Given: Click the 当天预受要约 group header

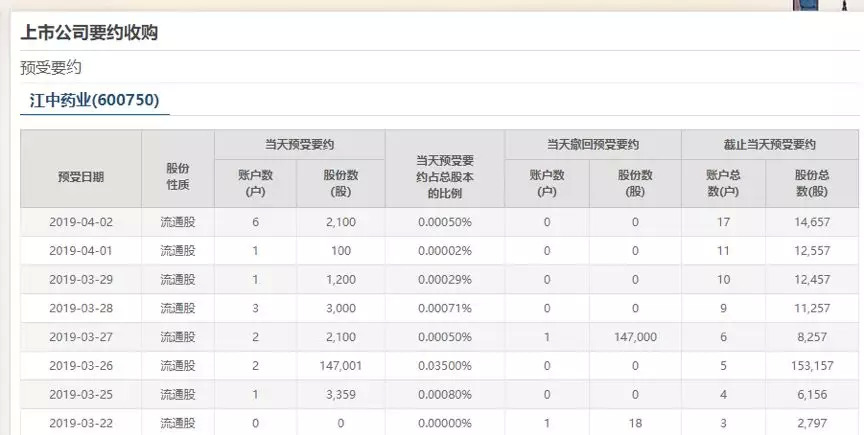Looking at the screenshot, I should pyautogui.click(x=300, y=145).
